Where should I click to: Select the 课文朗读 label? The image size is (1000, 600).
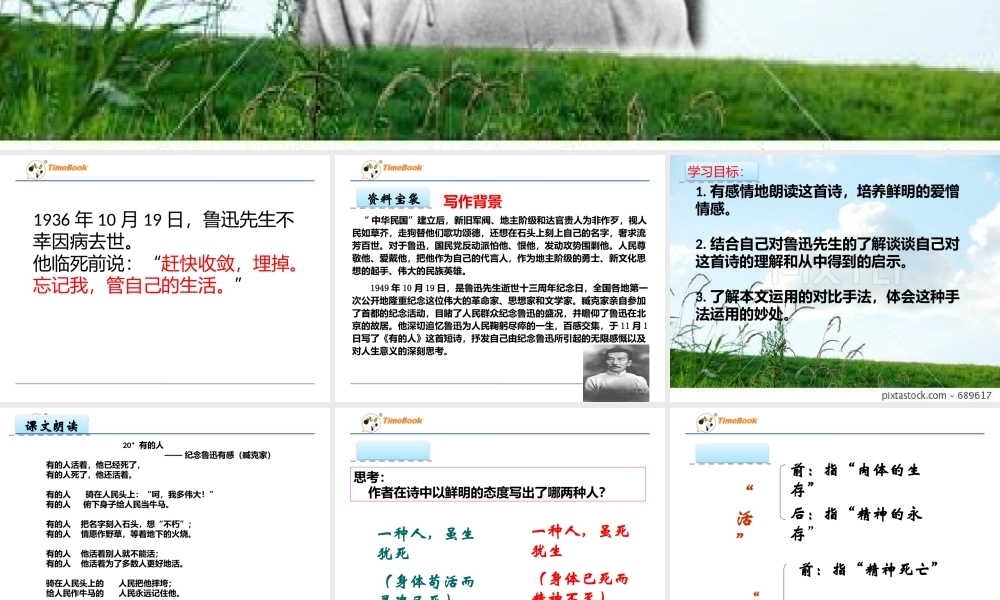[x=52, y=426]
